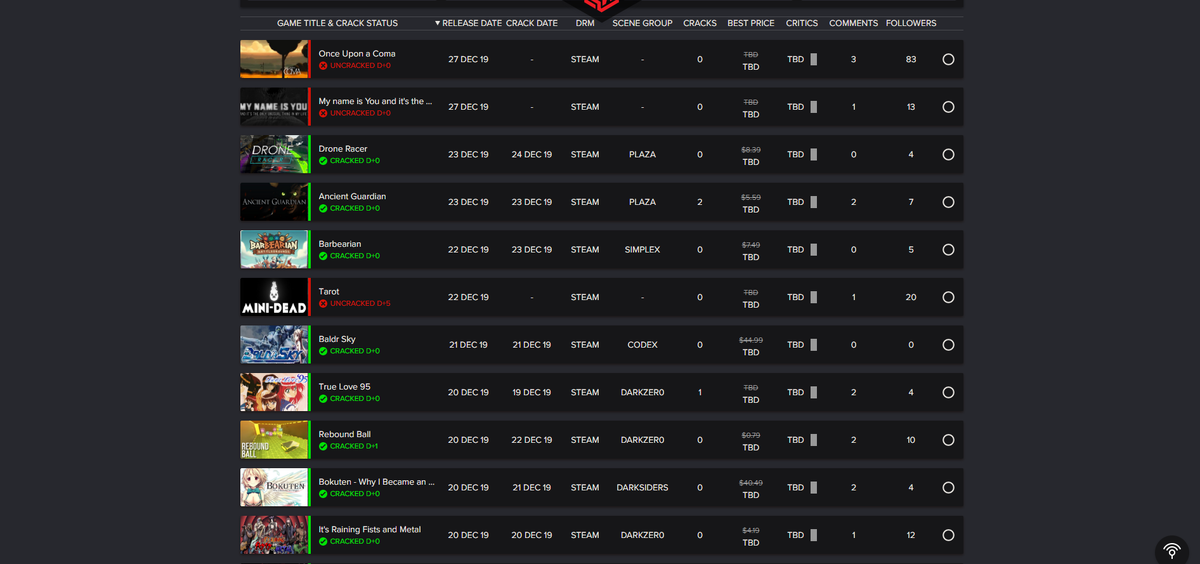Screen dimensions: 1200x564
Task: Click the critics score bar for Drone Racer
Action: pyautogui.click(x=814, y=154)
